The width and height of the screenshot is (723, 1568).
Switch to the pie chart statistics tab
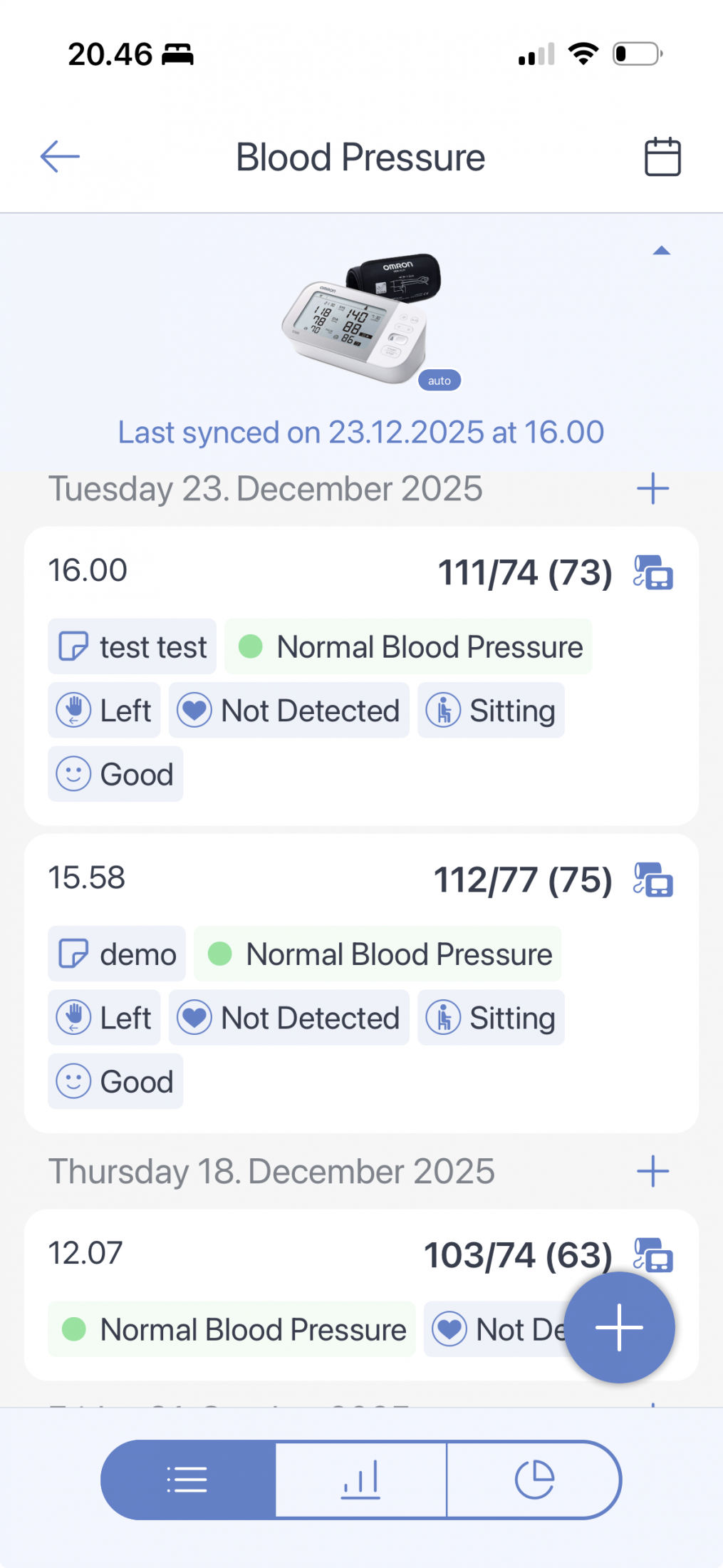tap(534, 1480)
